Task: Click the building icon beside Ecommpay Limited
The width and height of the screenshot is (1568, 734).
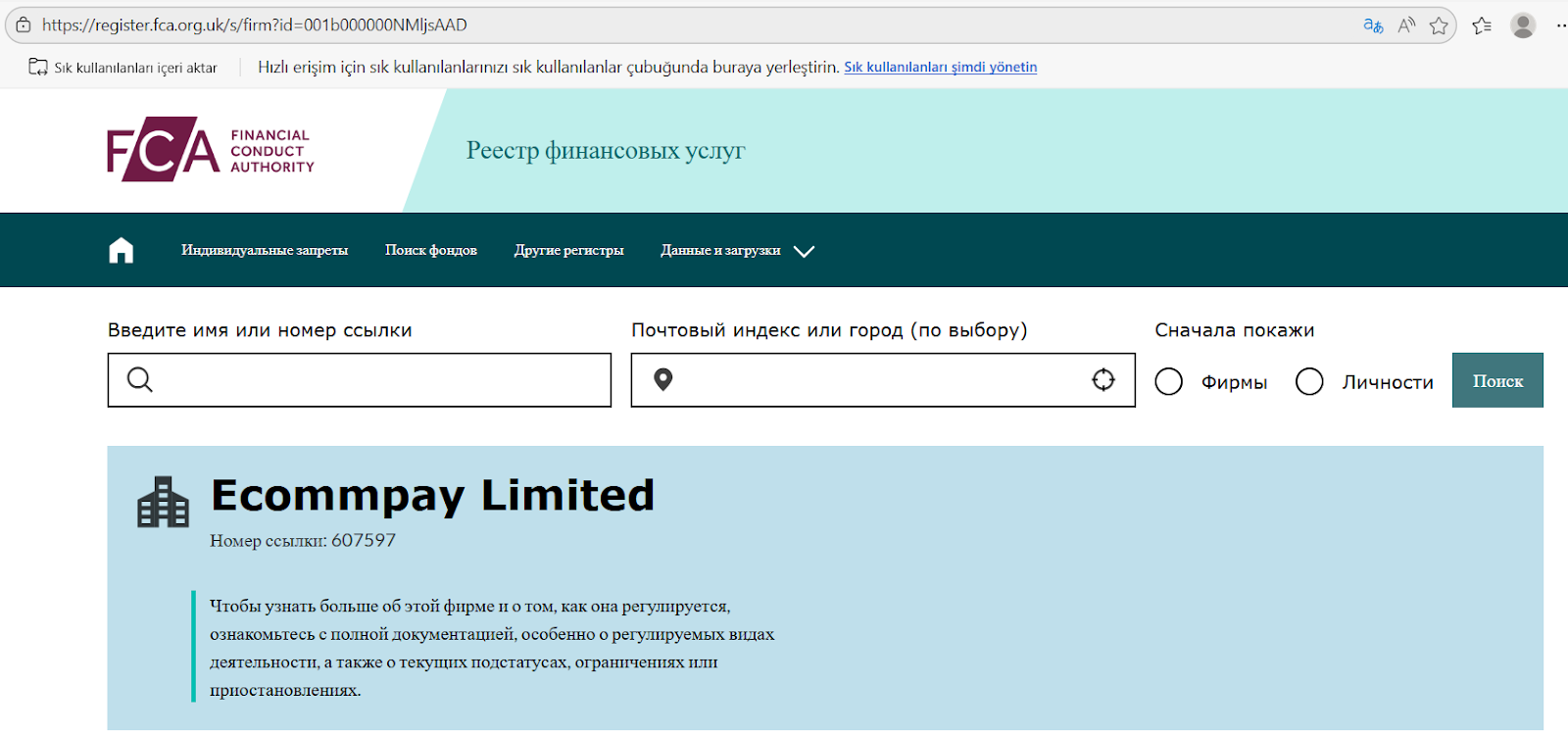Action: point(163,502)
